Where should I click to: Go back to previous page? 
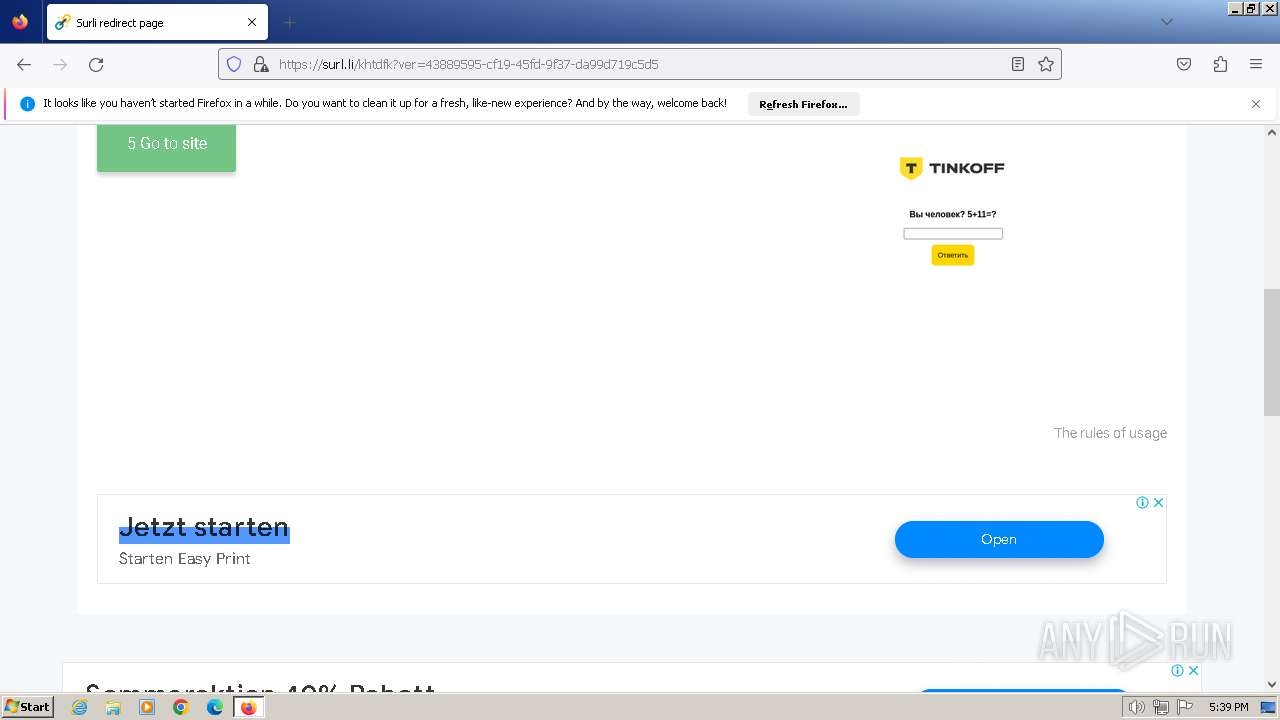24,64
